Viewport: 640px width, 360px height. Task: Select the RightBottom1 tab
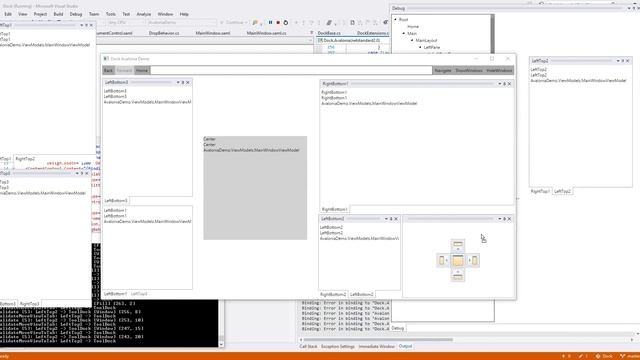[334, 209]
